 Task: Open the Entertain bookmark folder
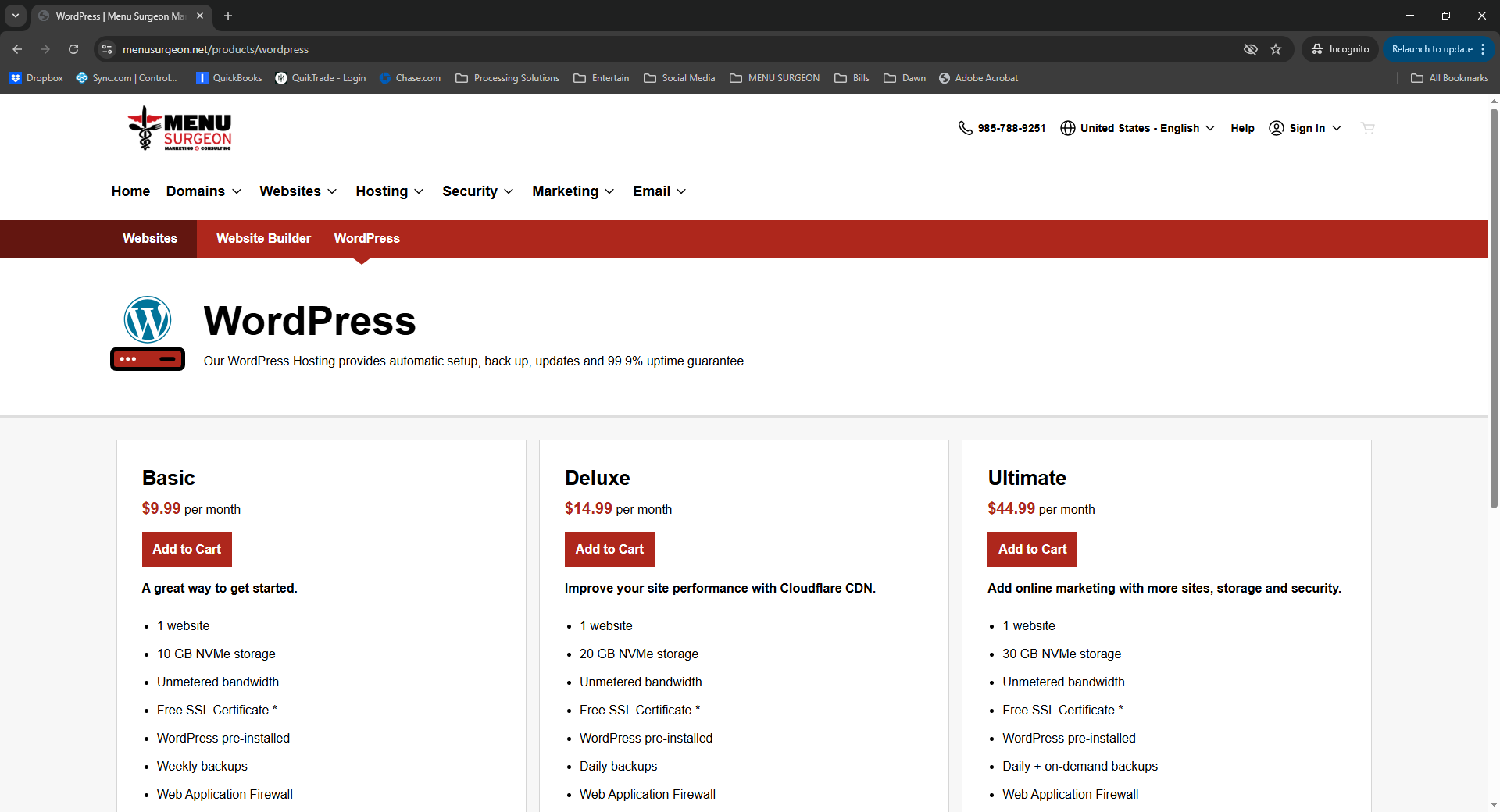[x=601, y=78]
